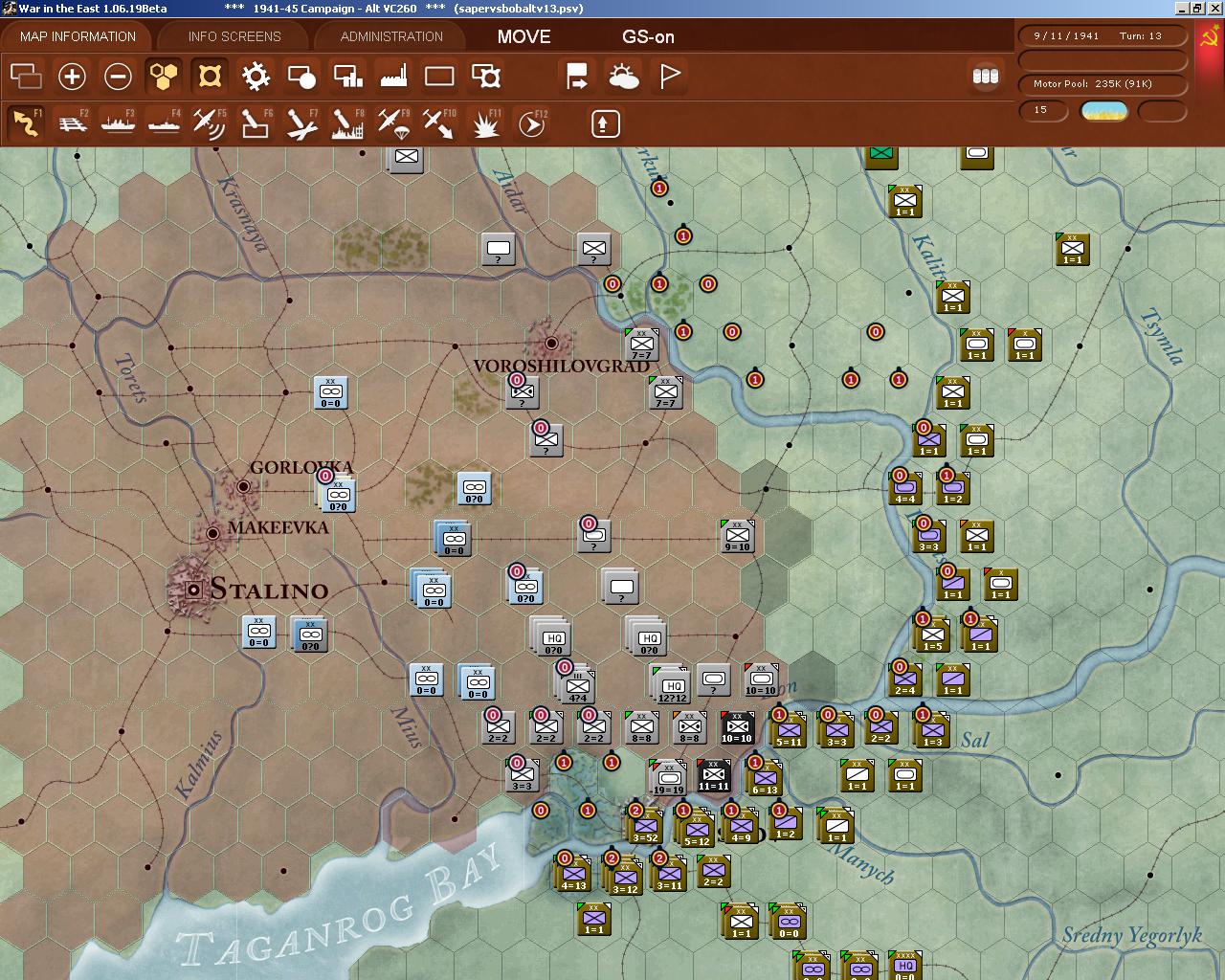Click the End Turn F12 icon
The height and width of the screenshot is (980, 1225).
(532, 122)
